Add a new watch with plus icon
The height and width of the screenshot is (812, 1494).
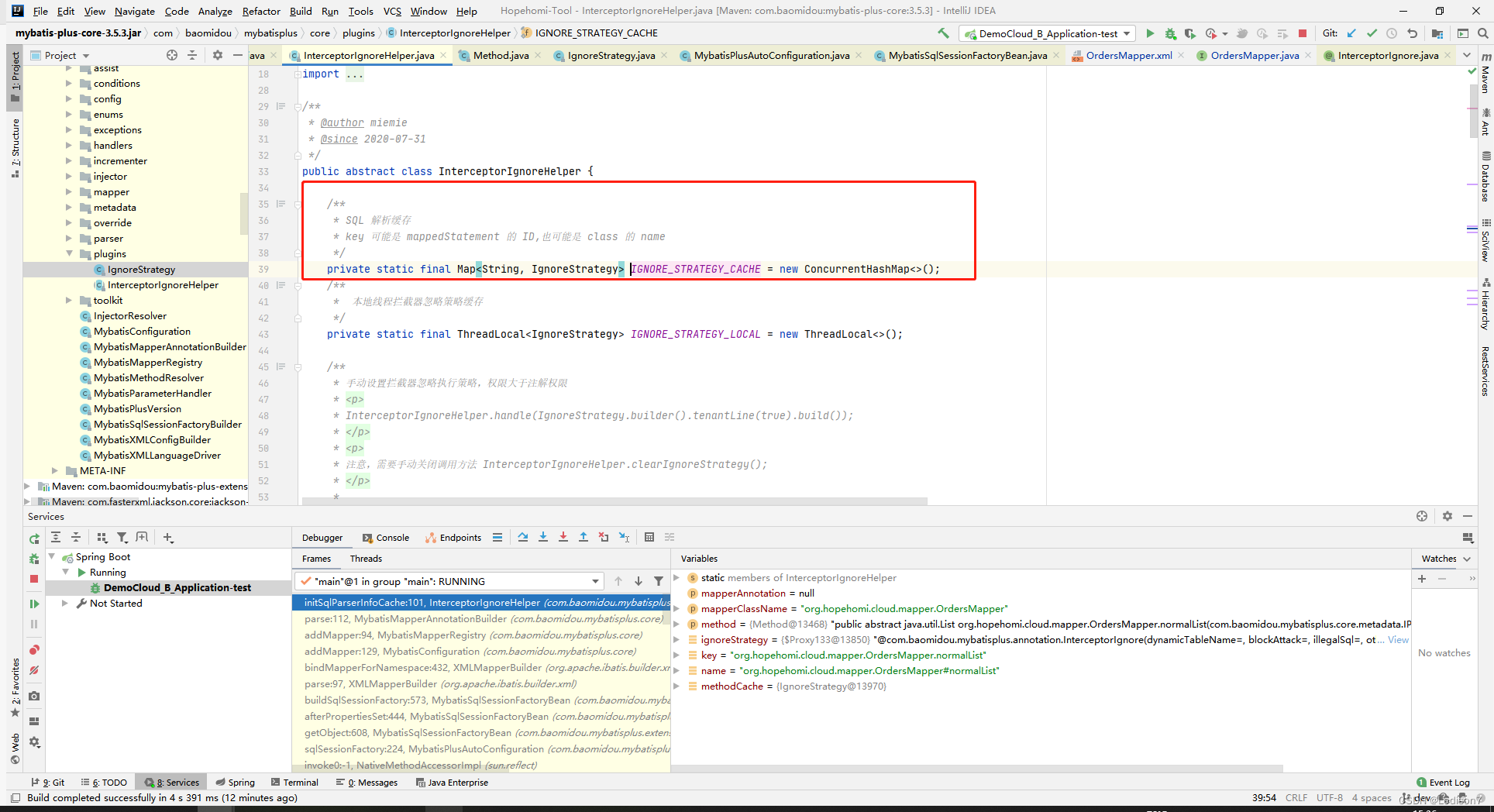click(x=1422, y=579)
